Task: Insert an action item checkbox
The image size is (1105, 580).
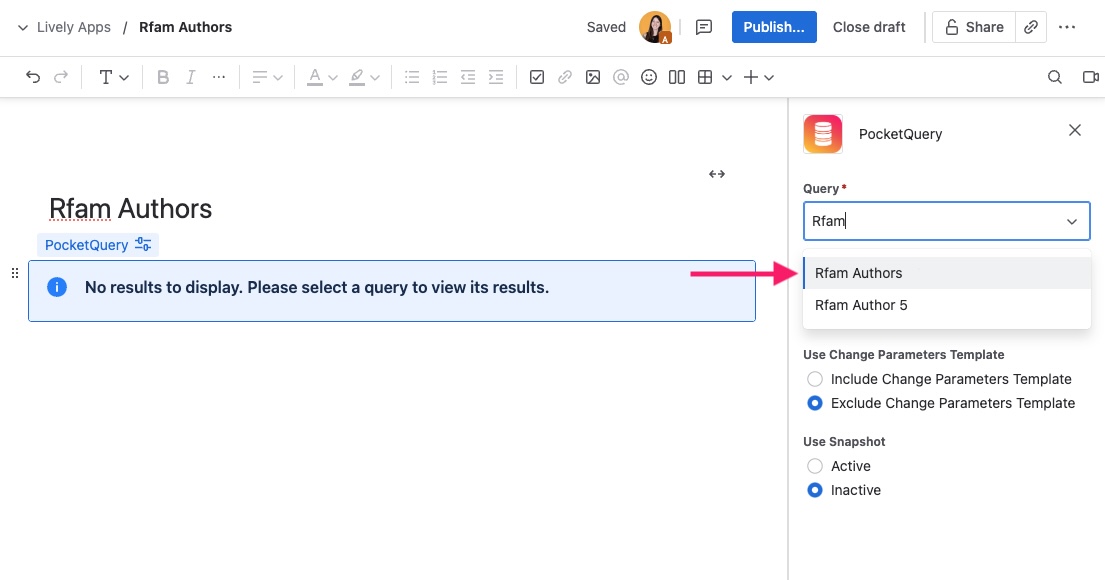Action: tap(537, 77)
